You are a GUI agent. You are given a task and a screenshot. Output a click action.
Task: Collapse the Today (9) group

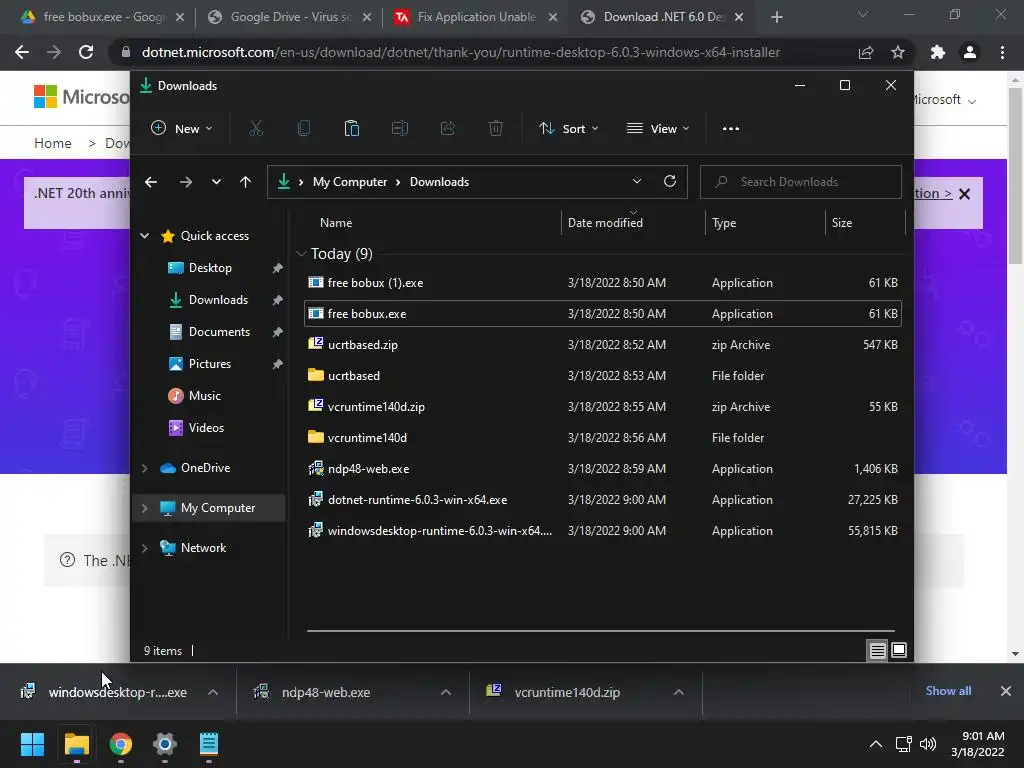(x=301, y=253)
